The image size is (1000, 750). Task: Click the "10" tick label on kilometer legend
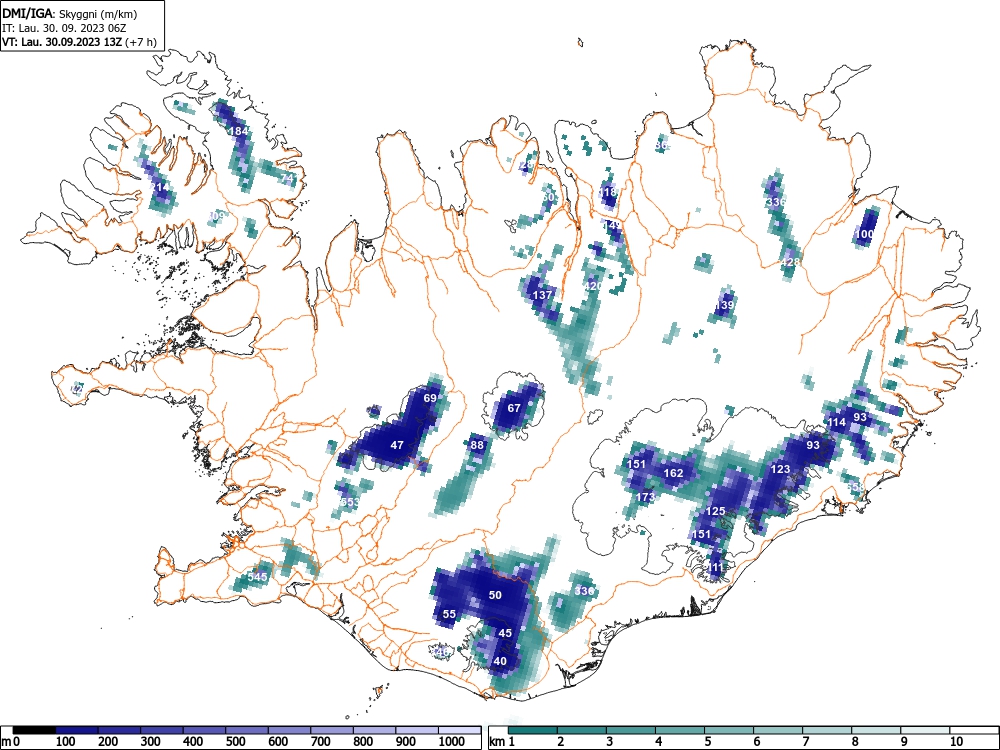click(x=955, y=742)
